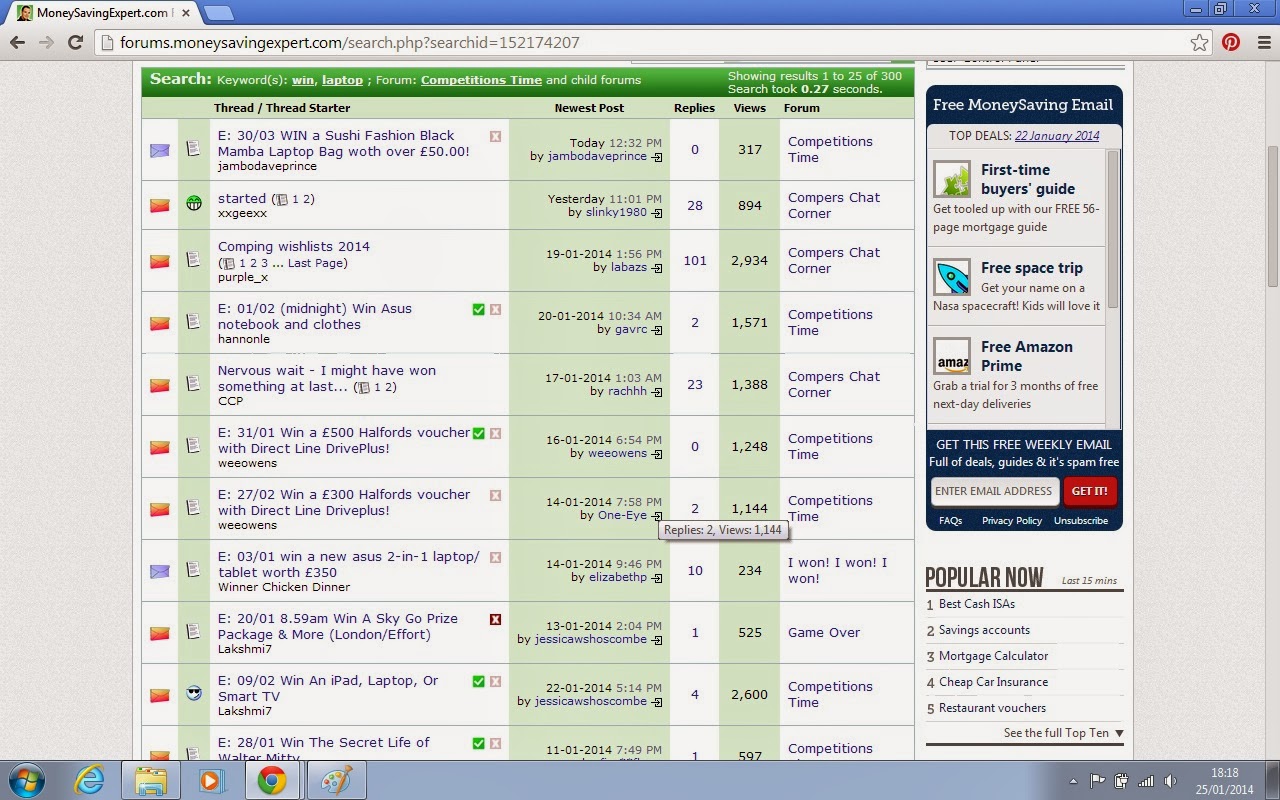Screen dimensions: 1280x800
Task: Open the reply count 101 for Comping wishlists
Action: [x=695, y=261]
